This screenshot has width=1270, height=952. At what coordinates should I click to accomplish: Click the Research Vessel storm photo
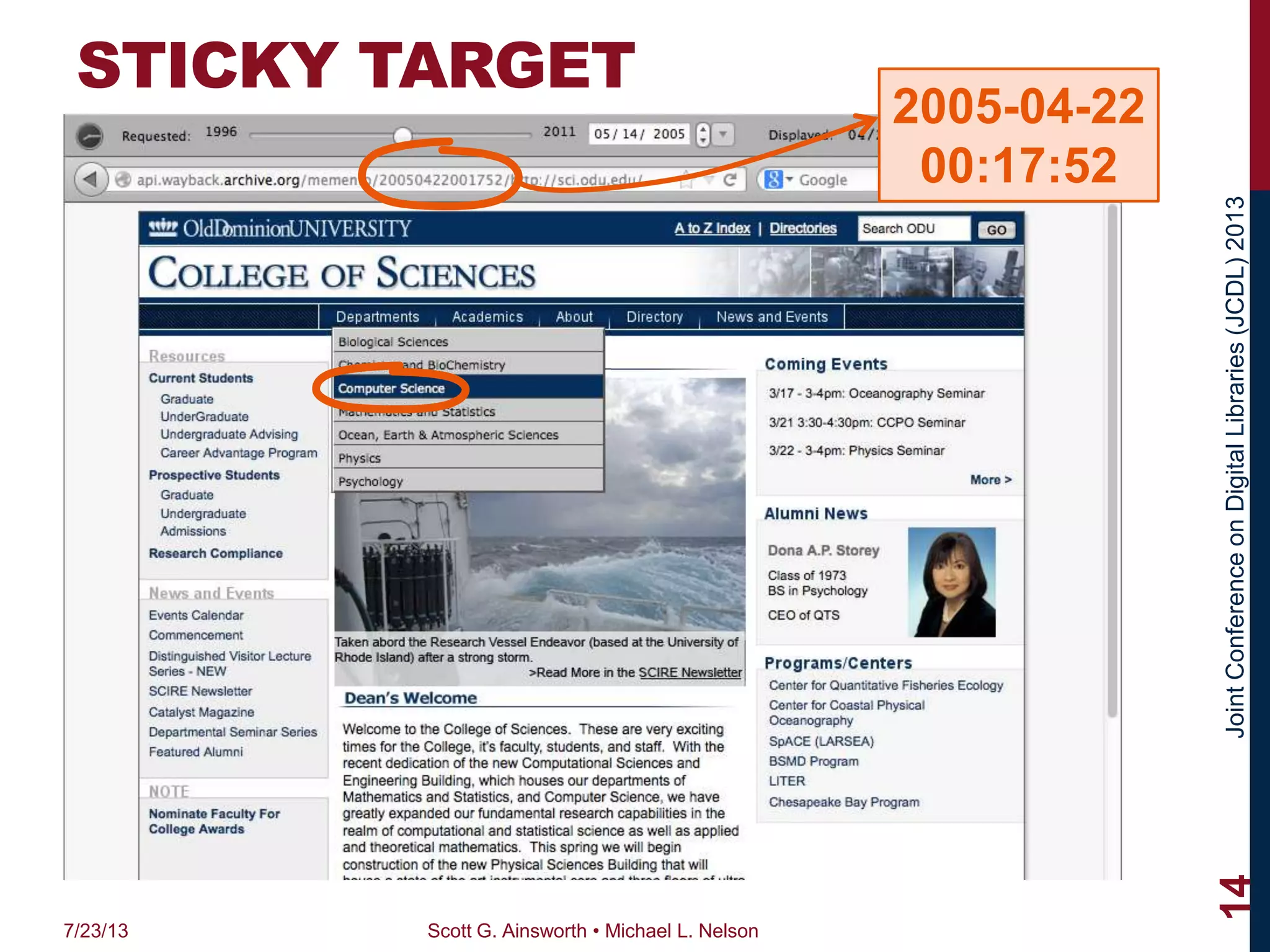[x=540, y=504]
